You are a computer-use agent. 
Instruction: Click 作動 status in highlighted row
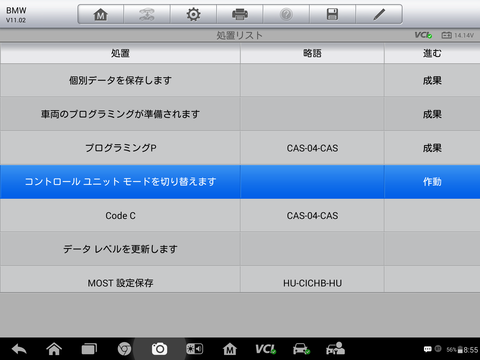coord(432,182)
